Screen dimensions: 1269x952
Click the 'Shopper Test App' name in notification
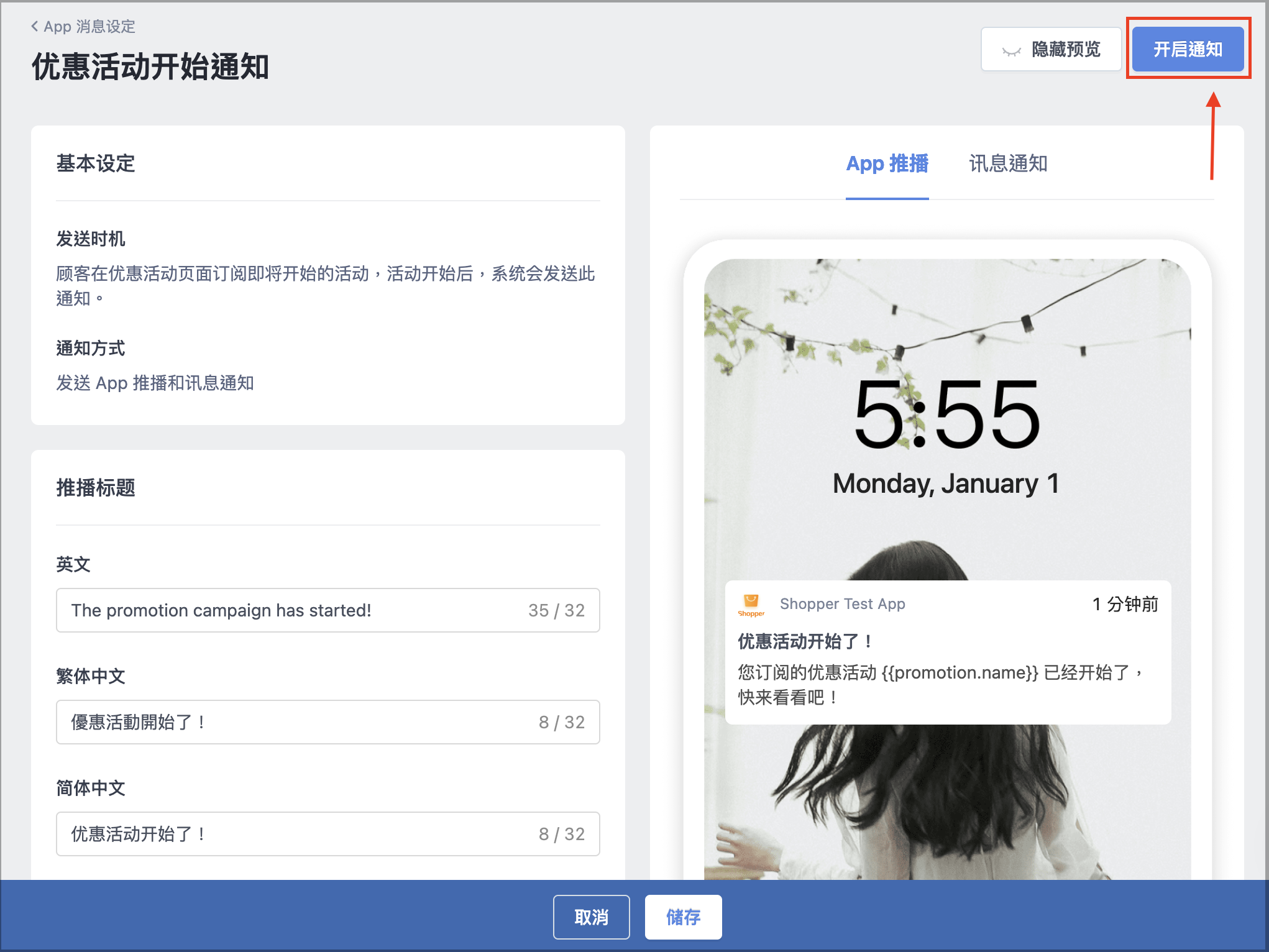coord(842,604)
